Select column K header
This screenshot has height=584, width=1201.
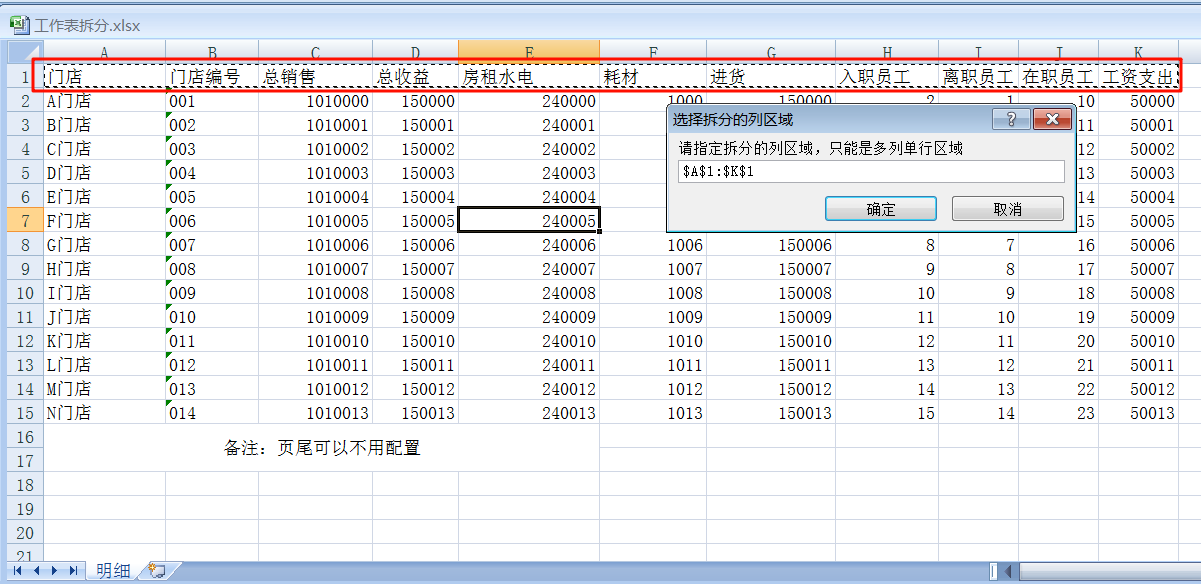1138,50
